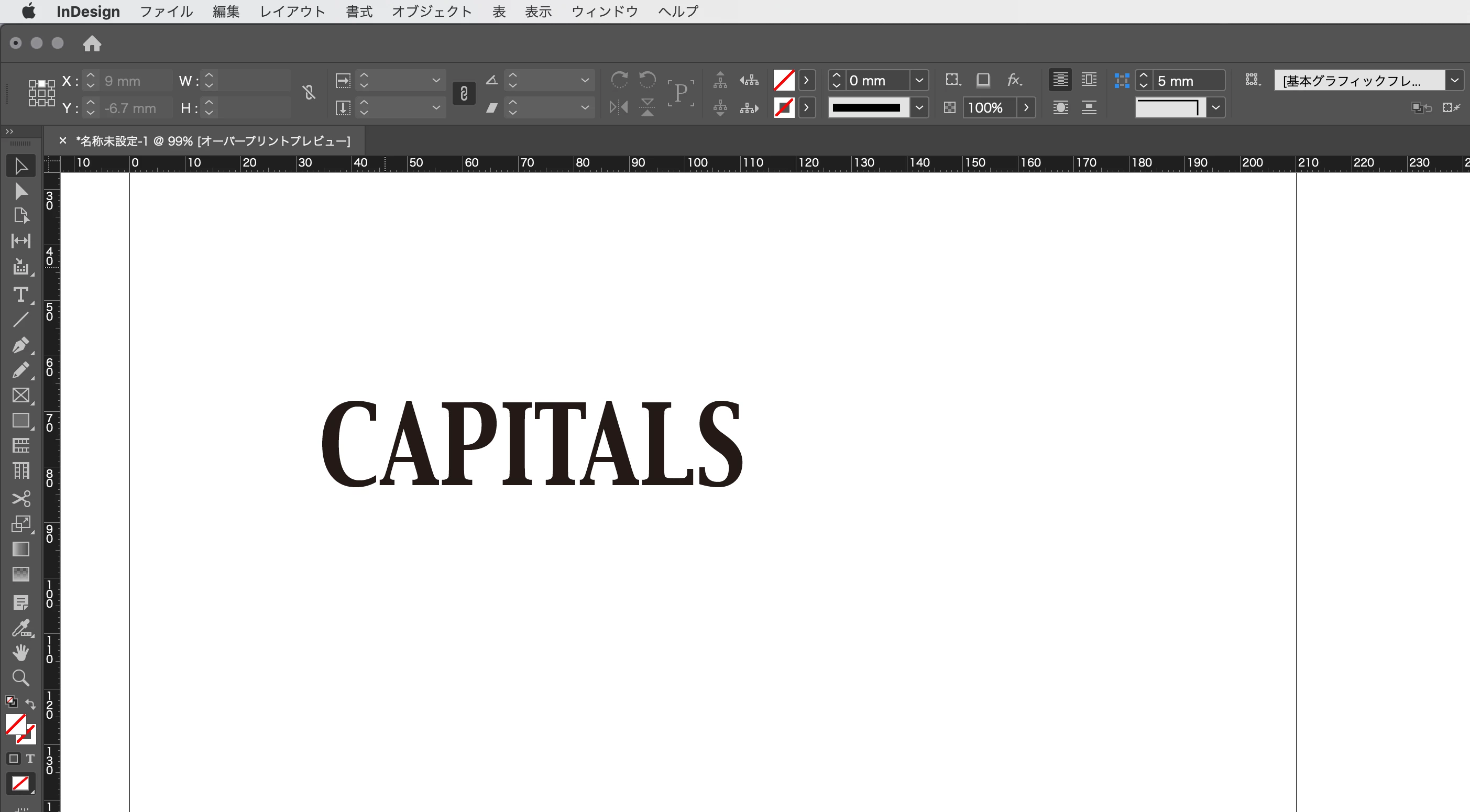Toggle formatting affects text button
The height and width of the screenshot is (812, 1470).
click(x=30, y=759)
